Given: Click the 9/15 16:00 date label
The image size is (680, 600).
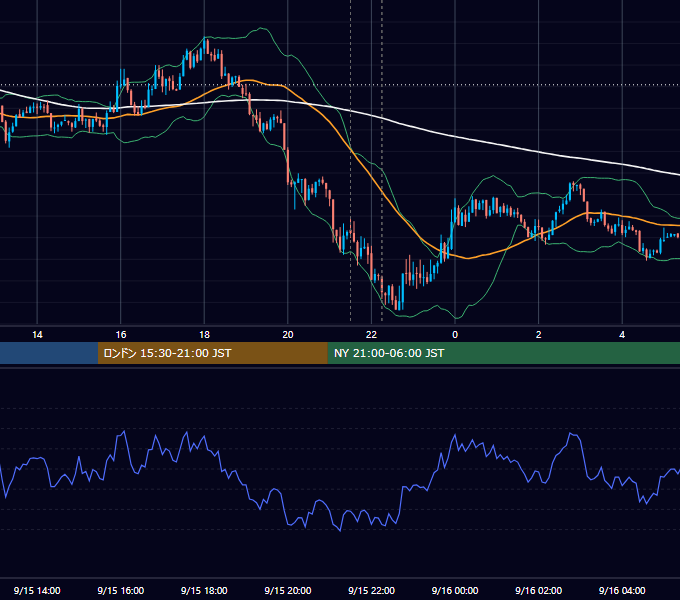Looking at the screenshot, I should coord(121,590).
